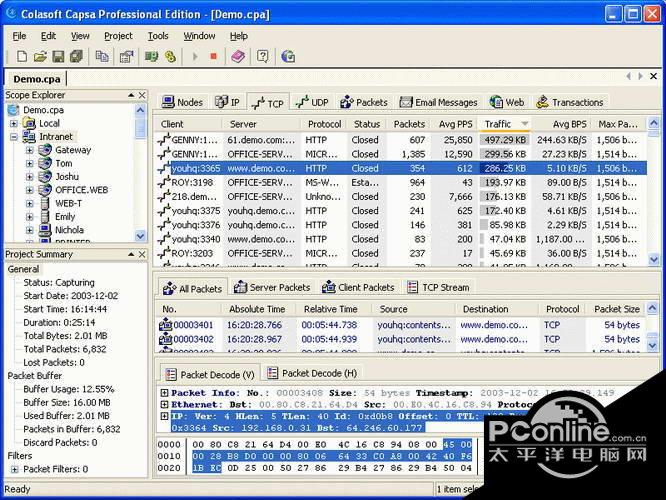Screen dimensions: 666x500
Task: Select packet number 00003401 row
Action: tap(400, 325)
